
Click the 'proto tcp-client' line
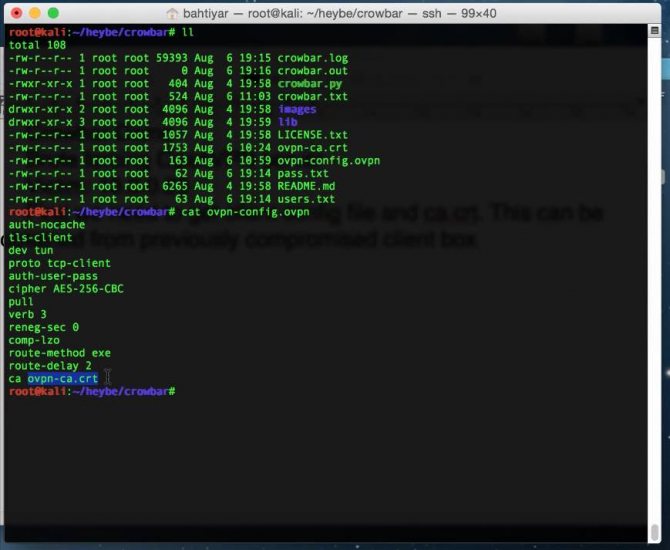(x=59, y=263)
